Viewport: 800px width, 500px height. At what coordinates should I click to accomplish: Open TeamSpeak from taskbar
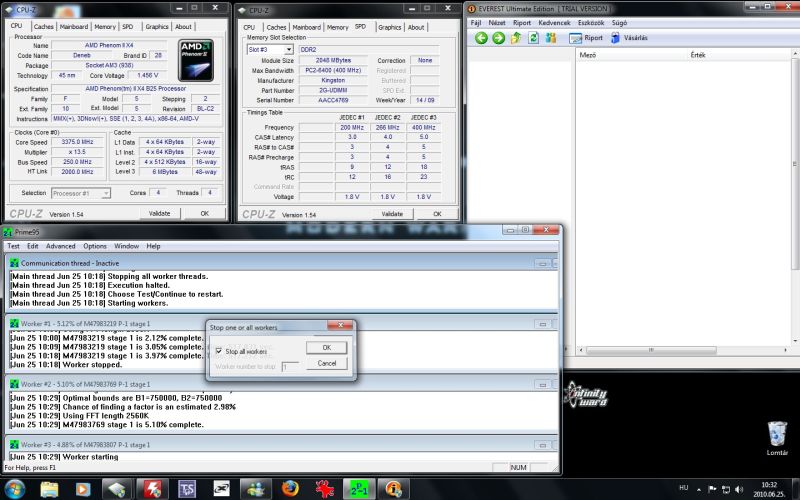[x=187, y=489]
